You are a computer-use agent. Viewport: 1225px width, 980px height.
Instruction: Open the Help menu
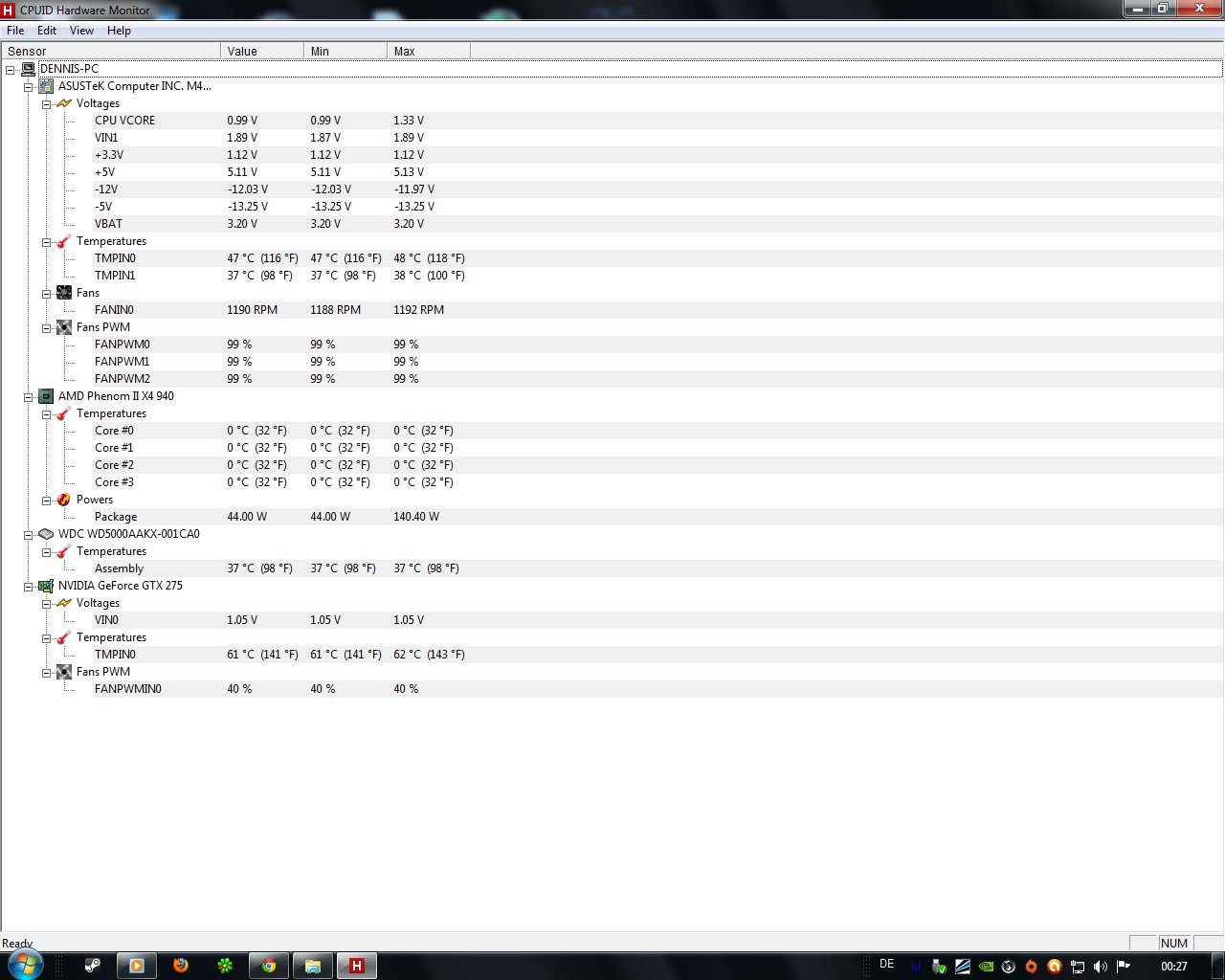coord(119,31)
